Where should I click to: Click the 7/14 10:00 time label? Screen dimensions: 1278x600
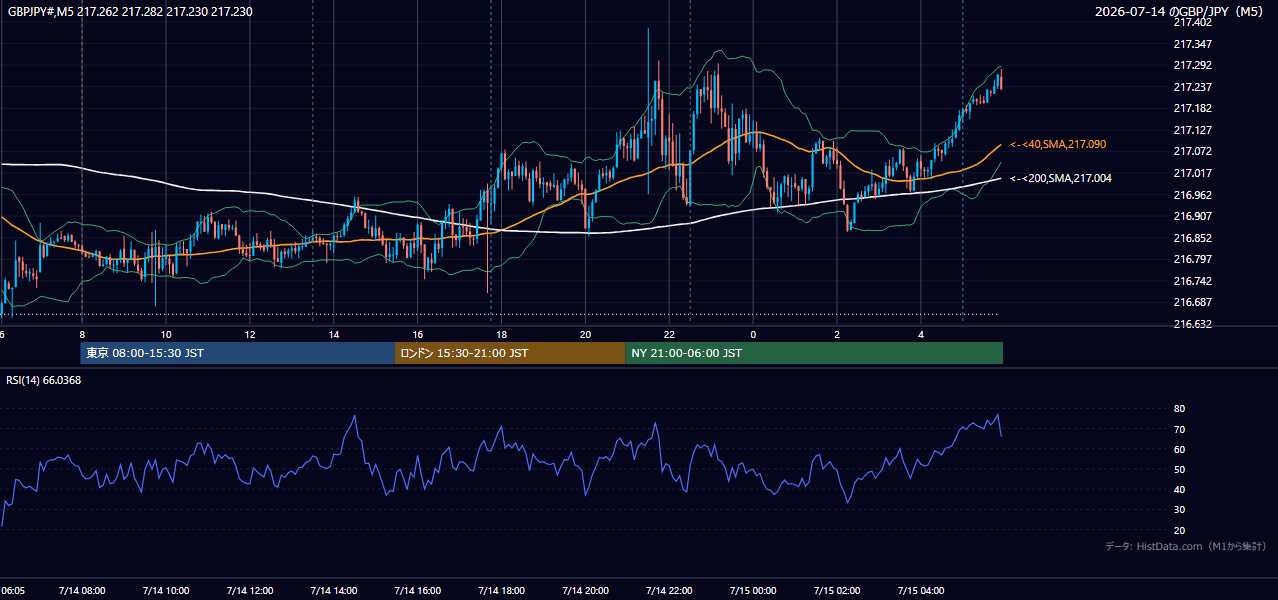point(166,590)
